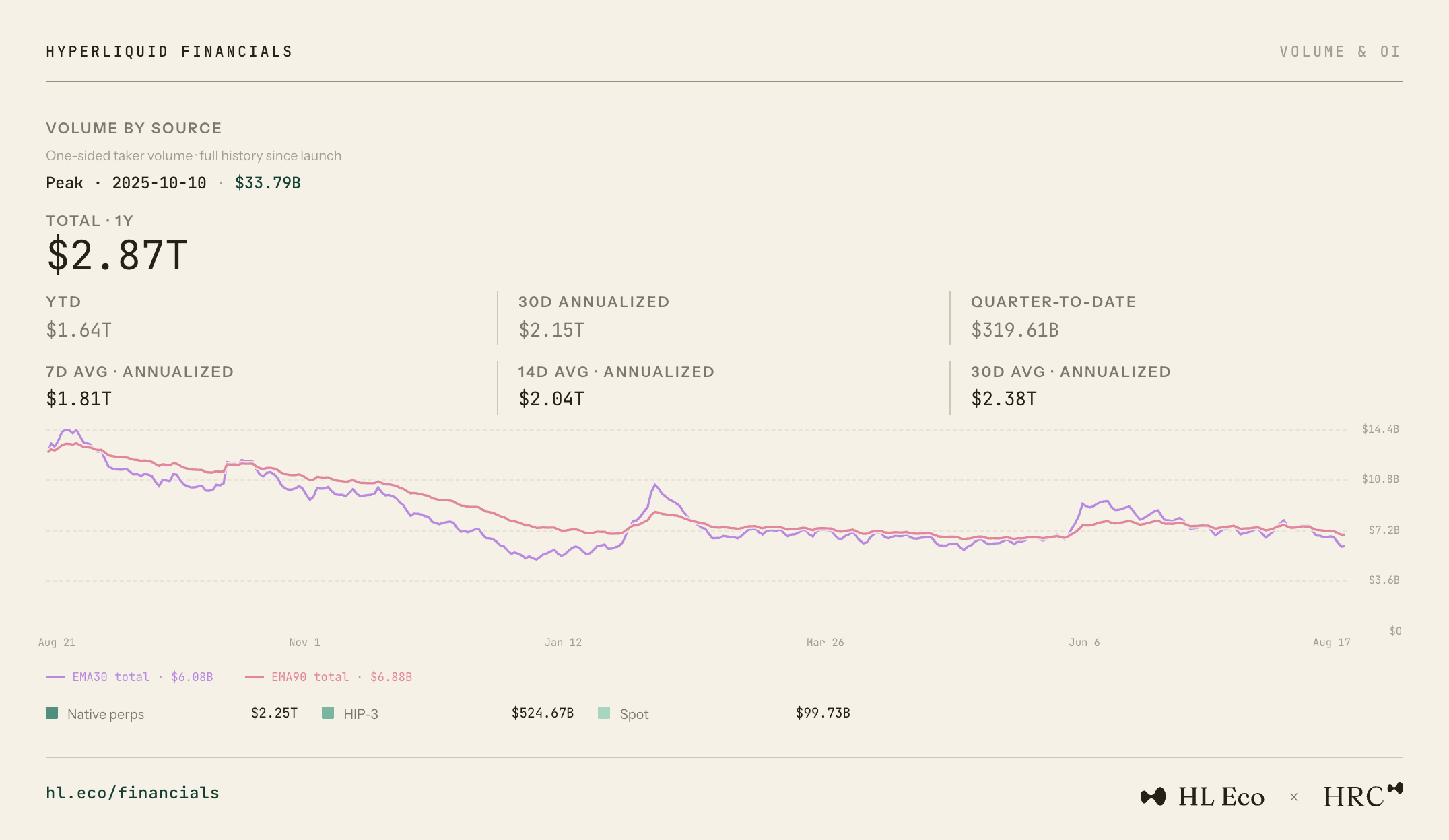Select the Native perps legend label

(106, 714)
